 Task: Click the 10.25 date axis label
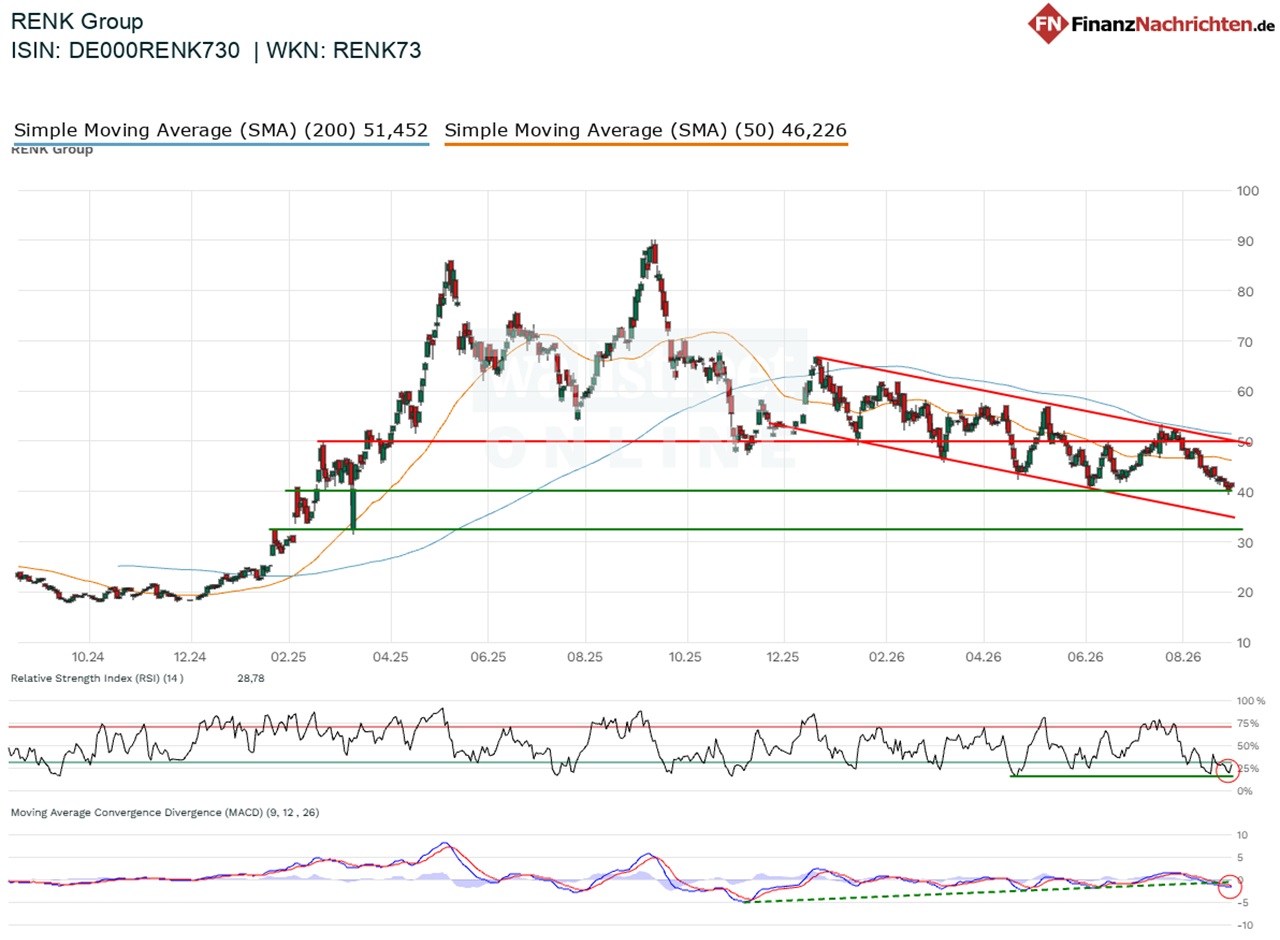pyautogui.click(x=685, y=657)
